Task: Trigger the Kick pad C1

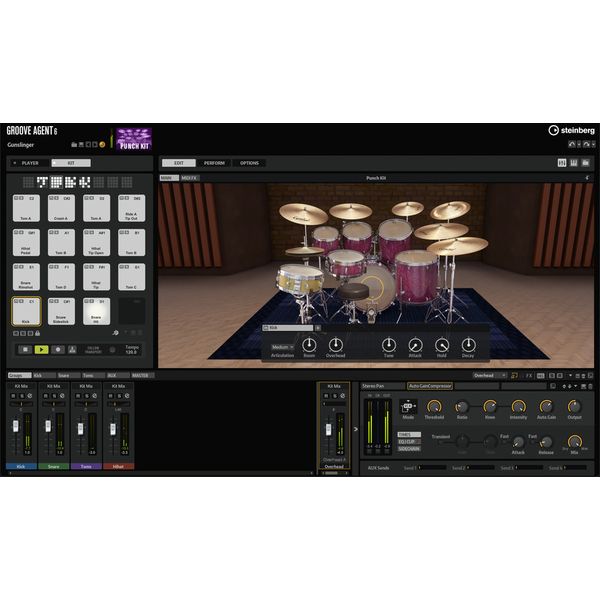Action: point(25,309)
